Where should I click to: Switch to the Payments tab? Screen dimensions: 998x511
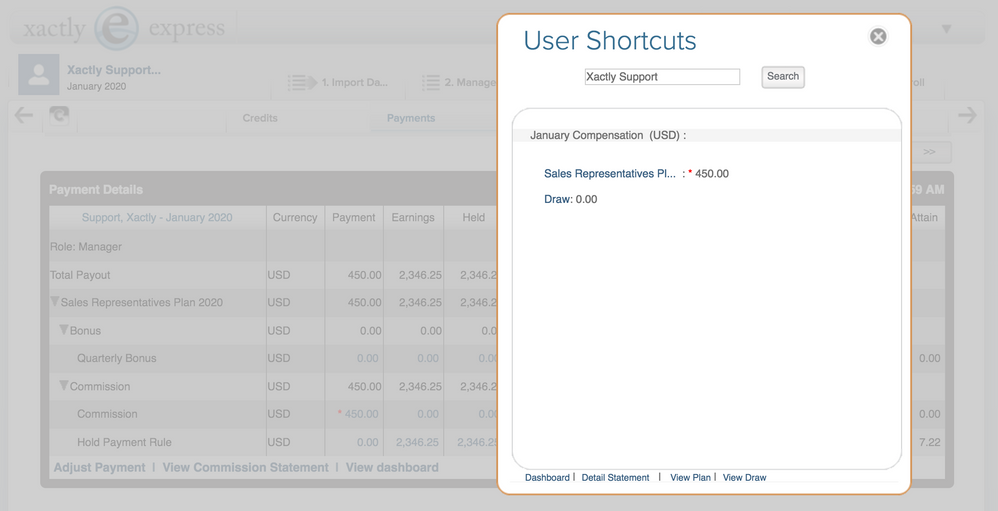point(411,118)
